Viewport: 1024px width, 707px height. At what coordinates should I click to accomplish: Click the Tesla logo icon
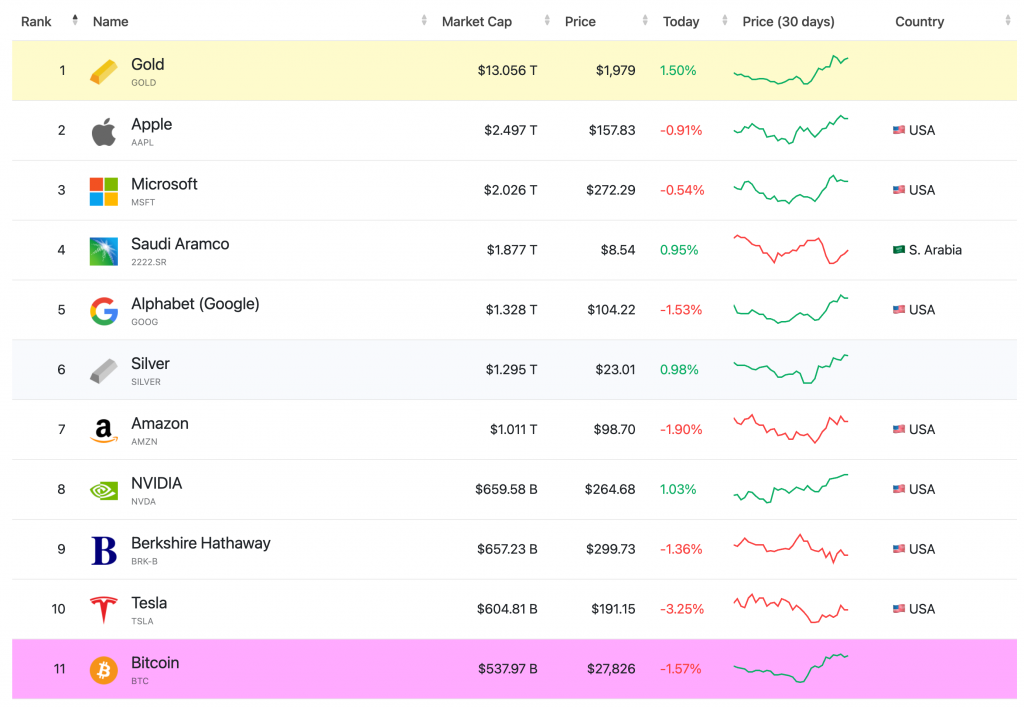104,610
